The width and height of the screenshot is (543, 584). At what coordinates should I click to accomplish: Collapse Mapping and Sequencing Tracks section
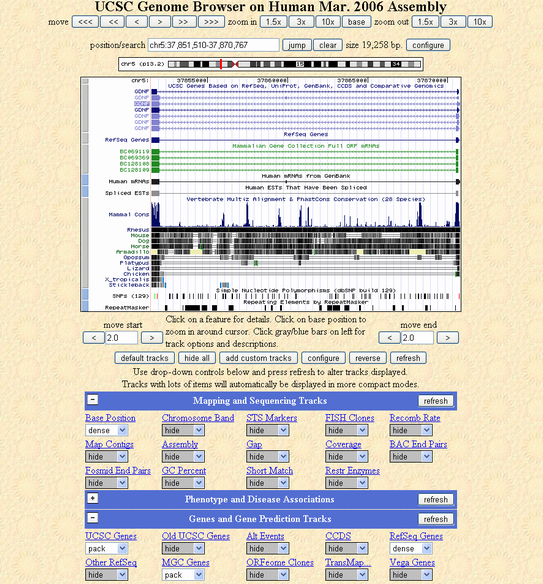(93, 400)
